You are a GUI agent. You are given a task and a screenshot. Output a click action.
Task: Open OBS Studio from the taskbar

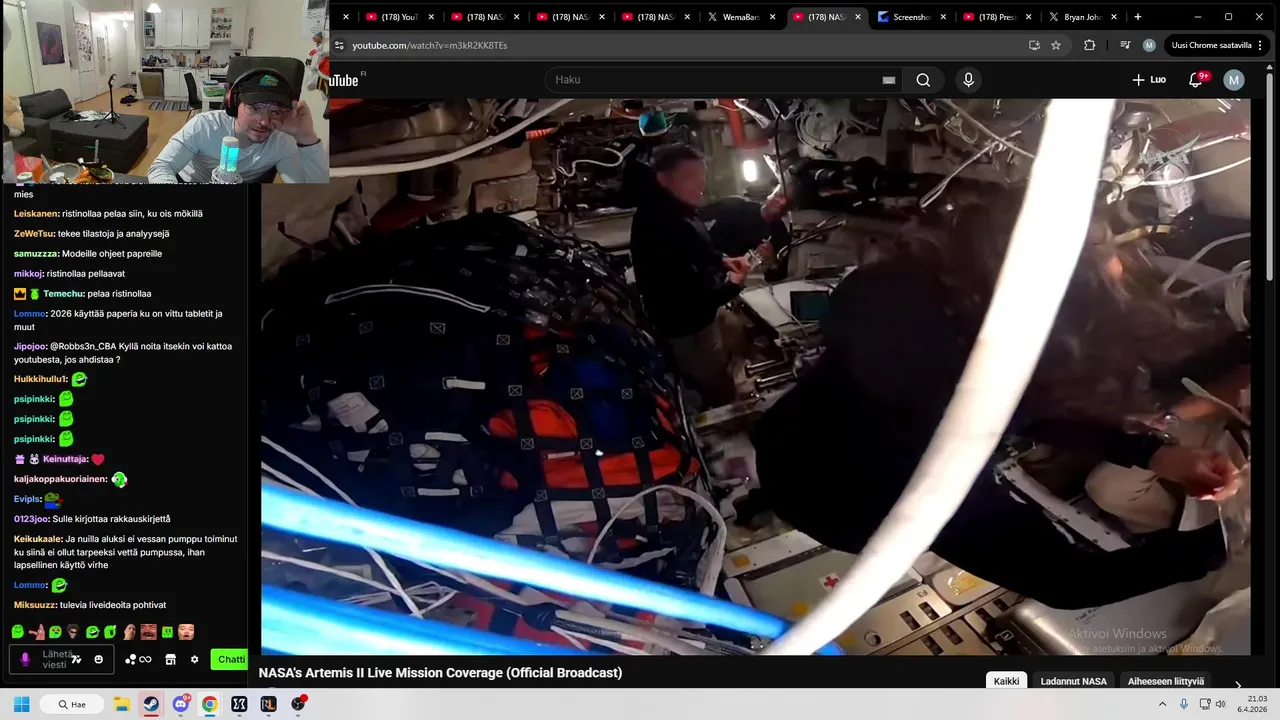point(298,704)
